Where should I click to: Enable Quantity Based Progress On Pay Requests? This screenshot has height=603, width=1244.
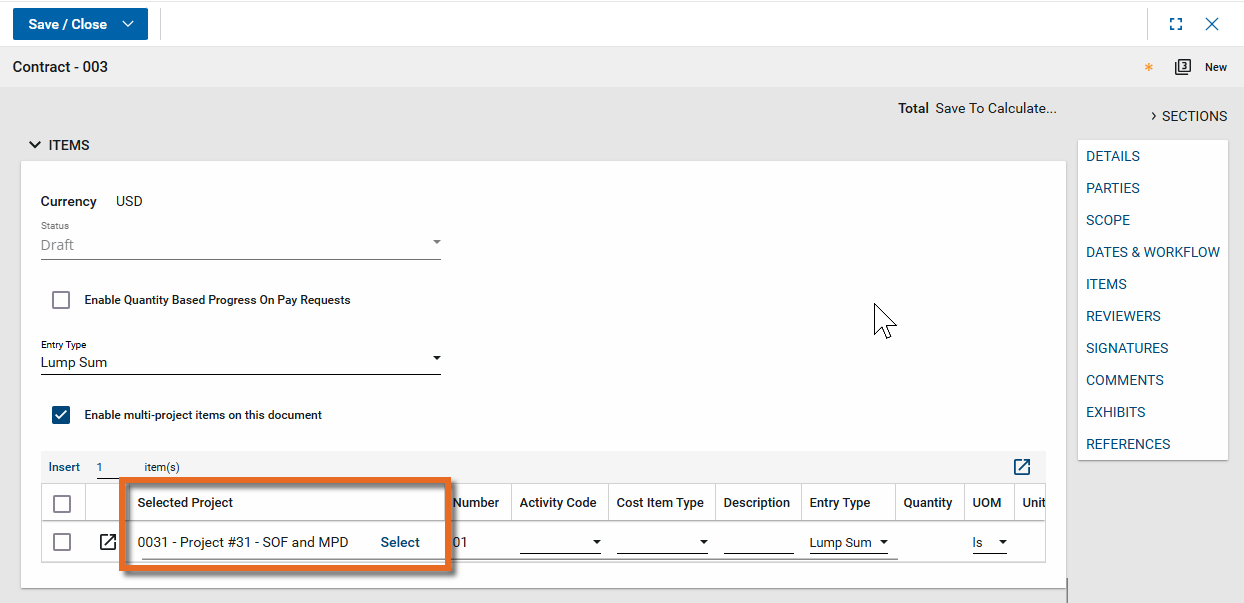coord(62,300)
